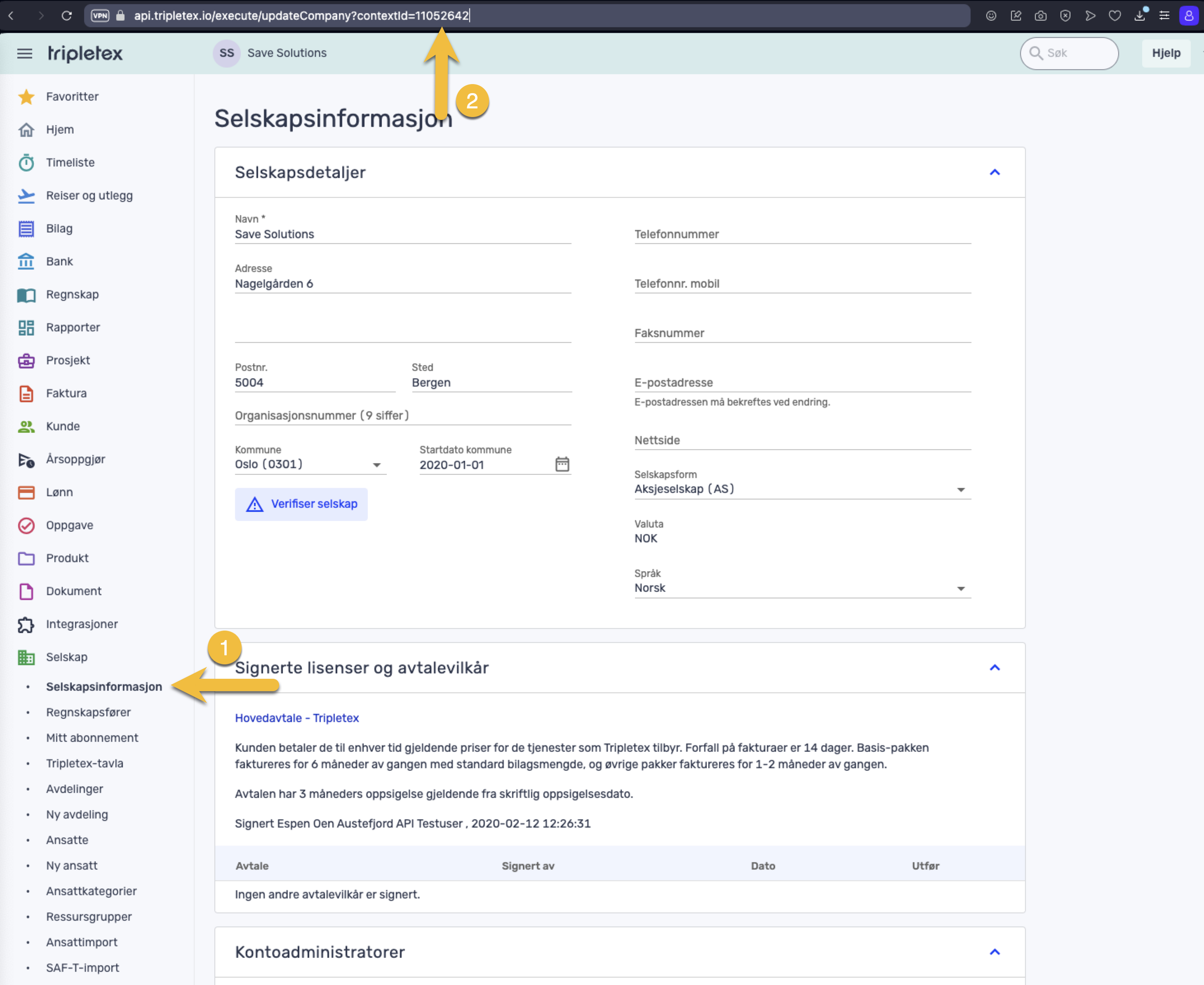Open the hamburger menu icon
The height and width of the screenshot is (985, 1204).
tap(24, 53)
